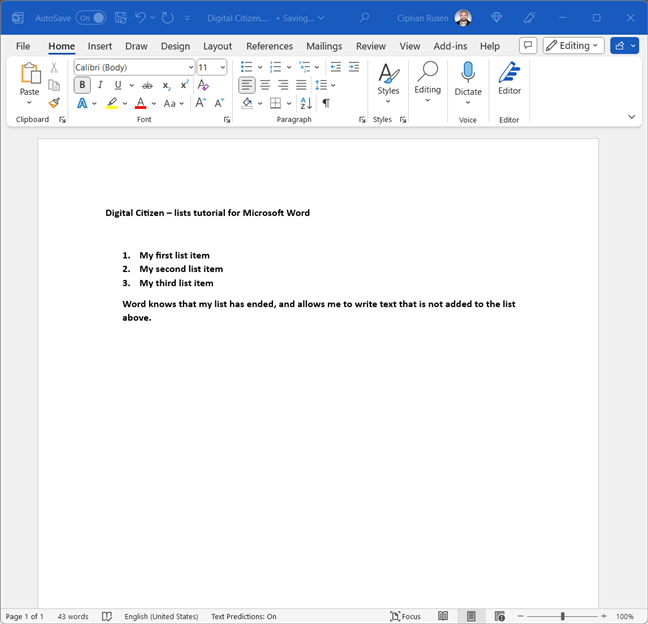
Task: Sort text alphabetically icon
Action: tap(306, 103)
